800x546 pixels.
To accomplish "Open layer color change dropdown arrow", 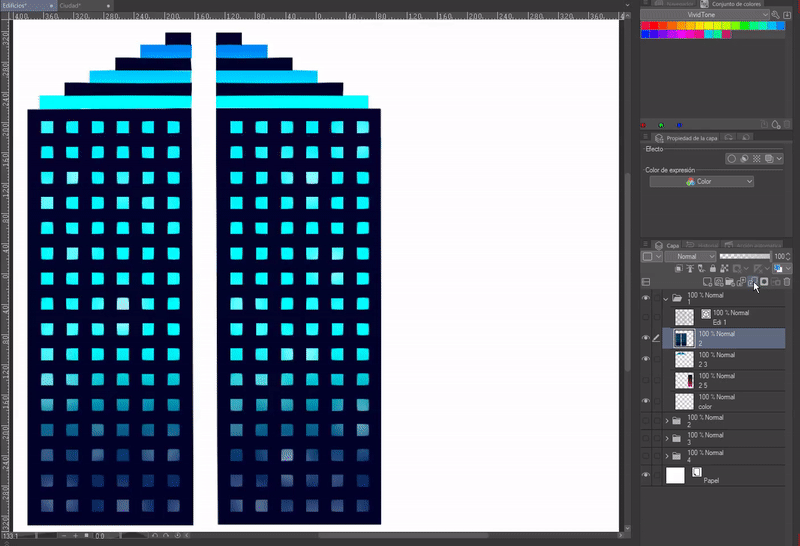I will 788,268.
